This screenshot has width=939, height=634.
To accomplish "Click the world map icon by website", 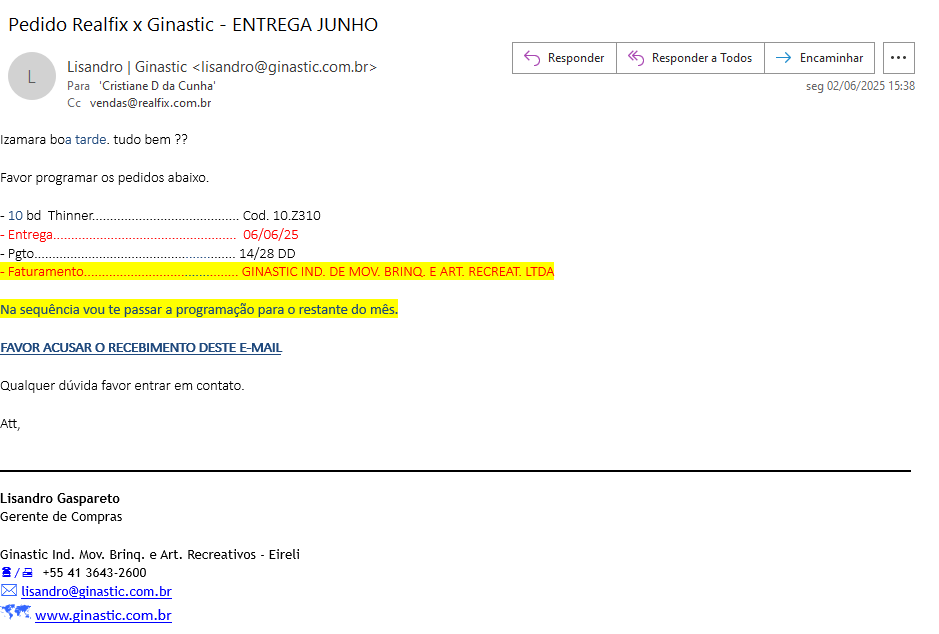I will (x=16, y=613).
